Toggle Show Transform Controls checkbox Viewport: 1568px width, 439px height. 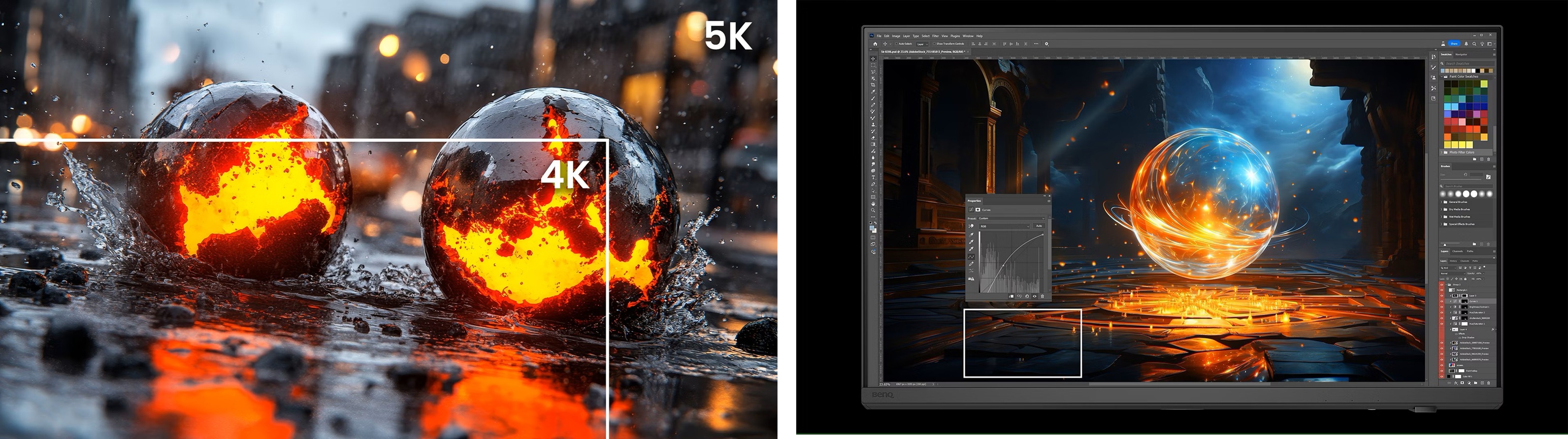[934, 44]
